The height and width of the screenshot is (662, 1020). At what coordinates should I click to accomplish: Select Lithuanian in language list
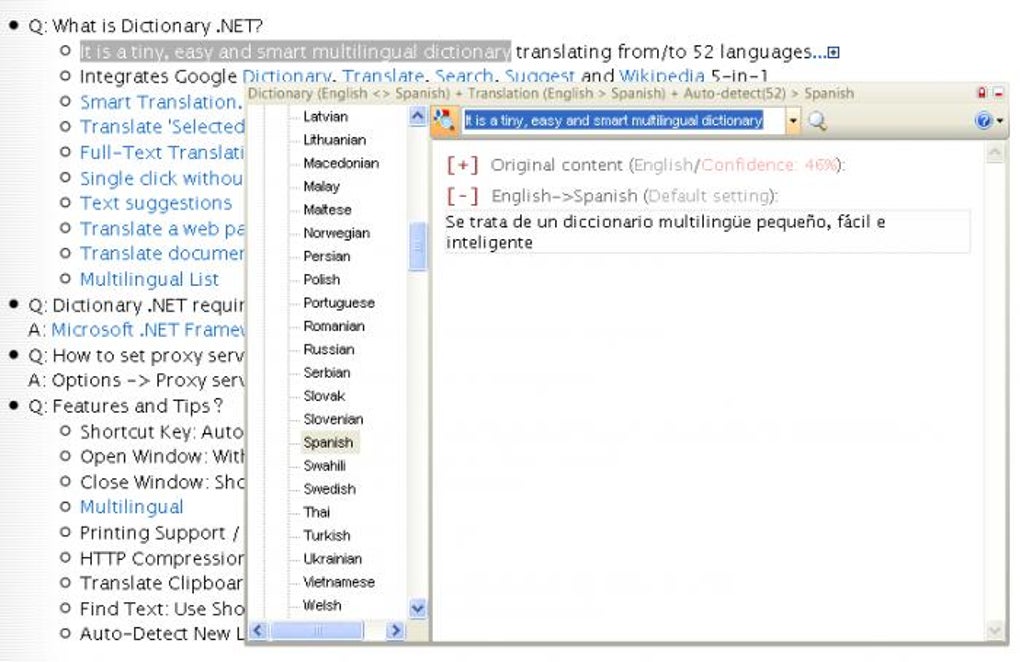click(334, 140)
